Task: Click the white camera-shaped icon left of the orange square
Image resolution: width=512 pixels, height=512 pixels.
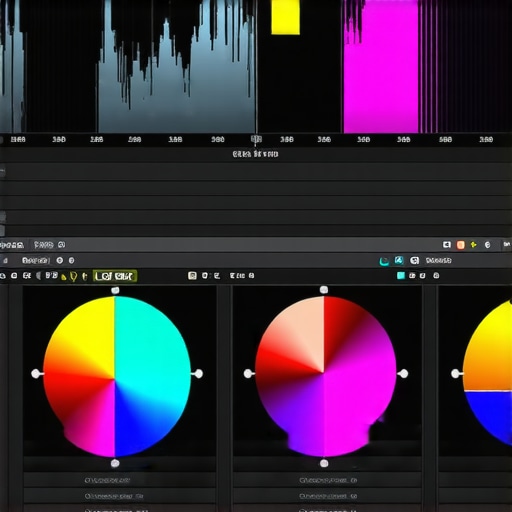Action: pos(447,245)
